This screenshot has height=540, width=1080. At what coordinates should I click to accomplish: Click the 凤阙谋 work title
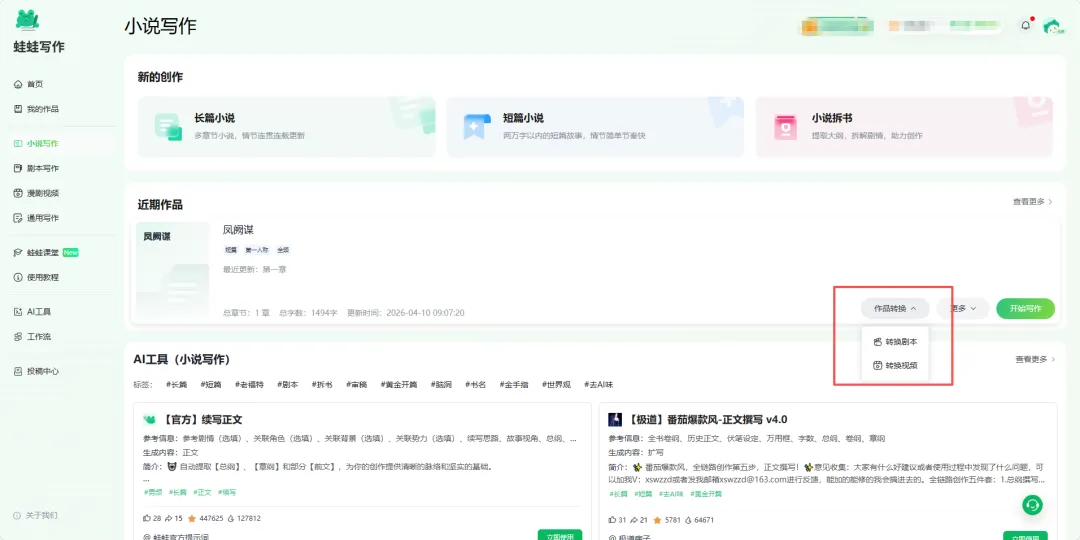tap(238, 229)
